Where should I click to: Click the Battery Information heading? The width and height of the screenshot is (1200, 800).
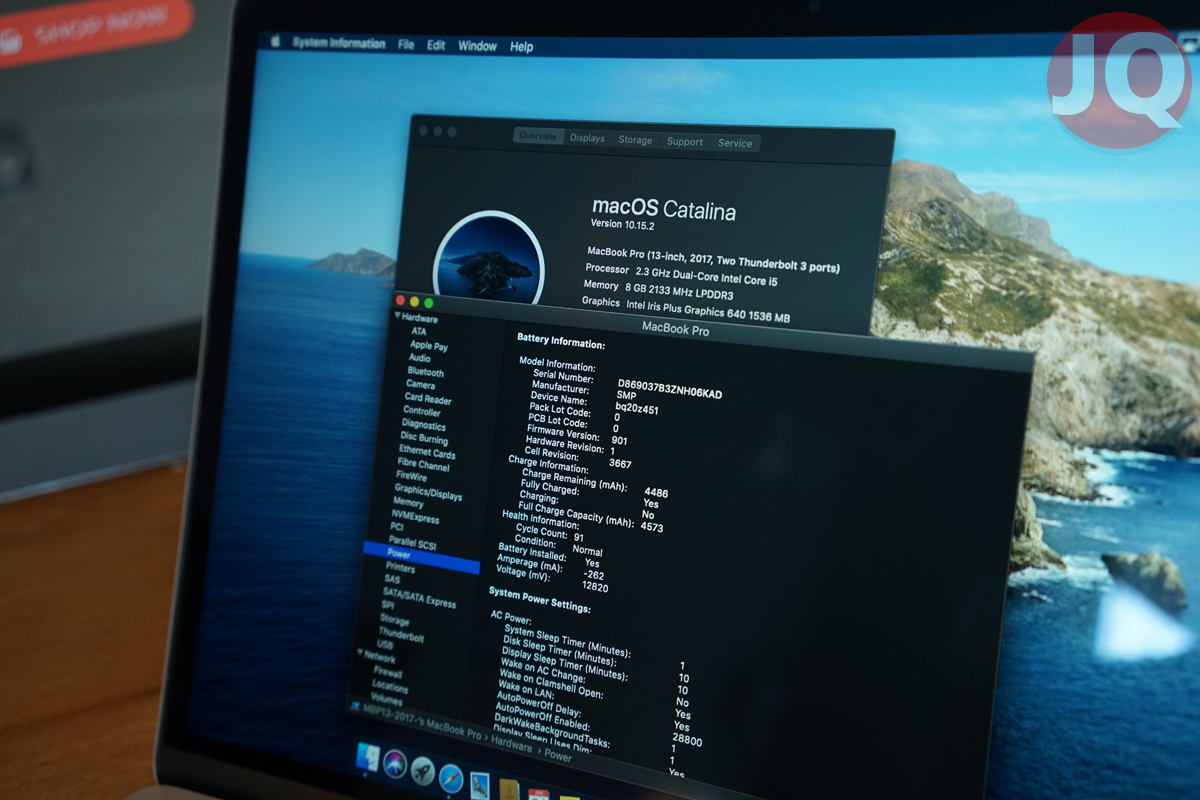(x=561, y=340)
